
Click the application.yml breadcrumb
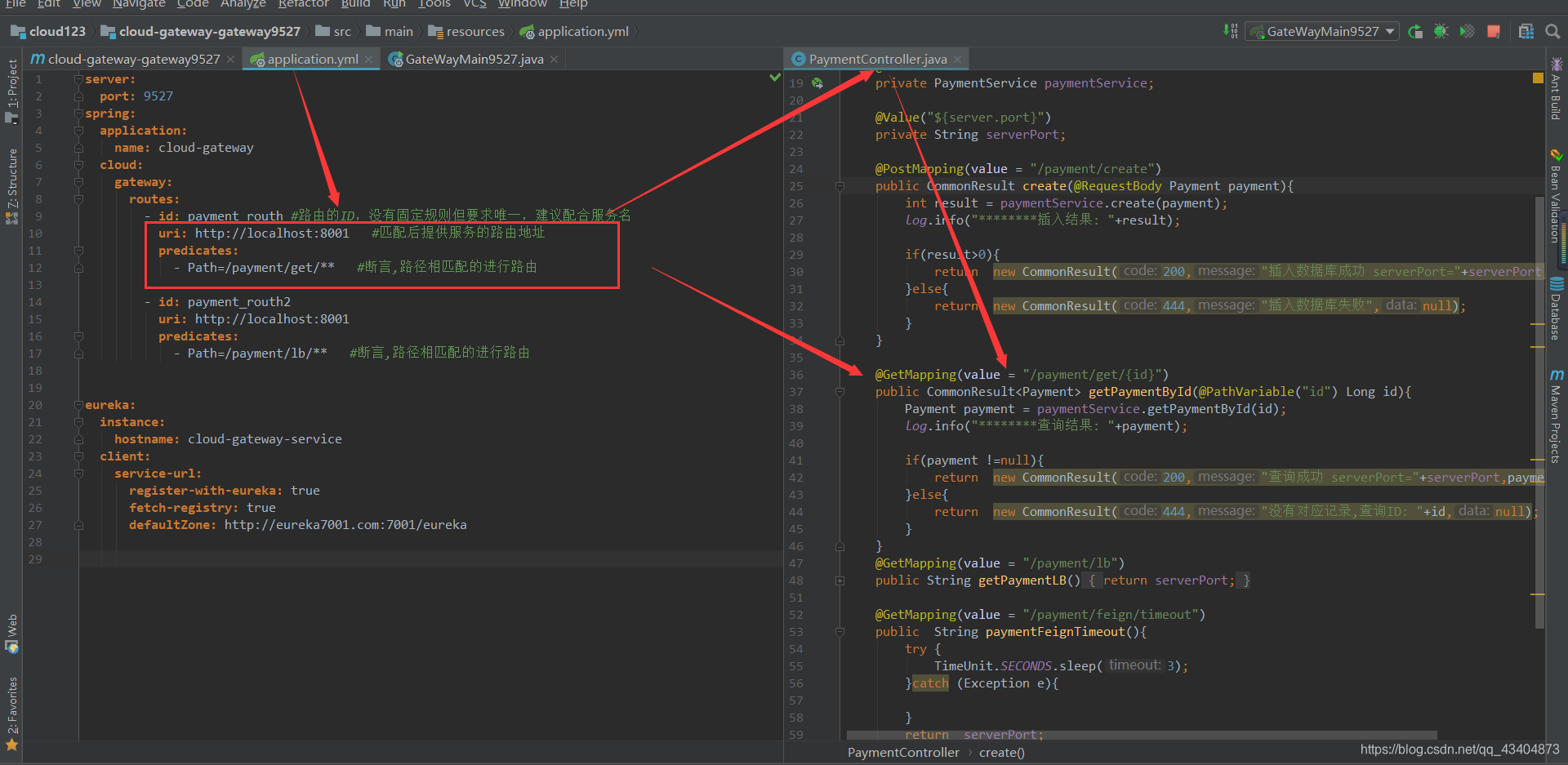[574, 31]
